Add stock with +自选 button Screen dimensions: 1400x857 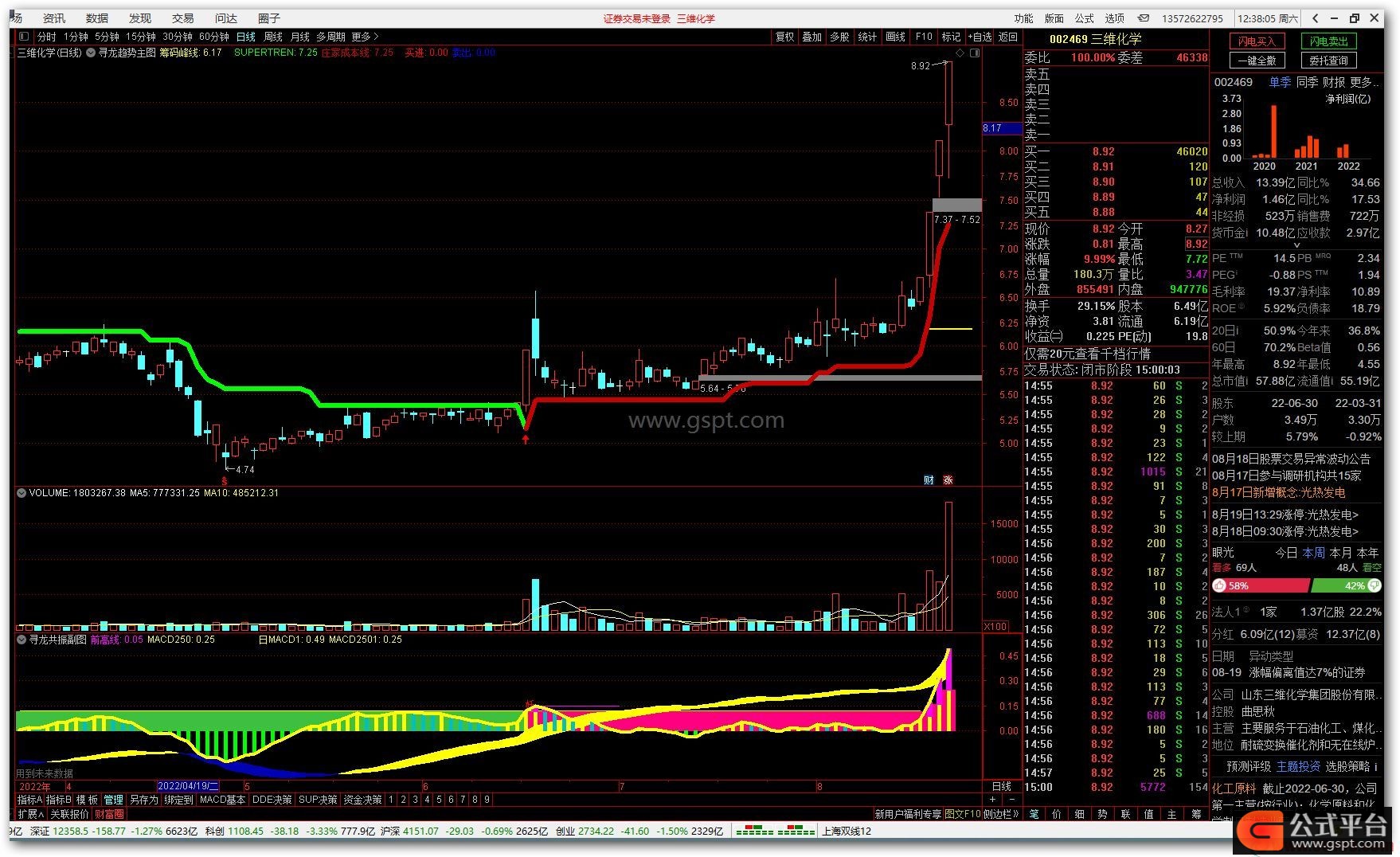pos(980,37)
